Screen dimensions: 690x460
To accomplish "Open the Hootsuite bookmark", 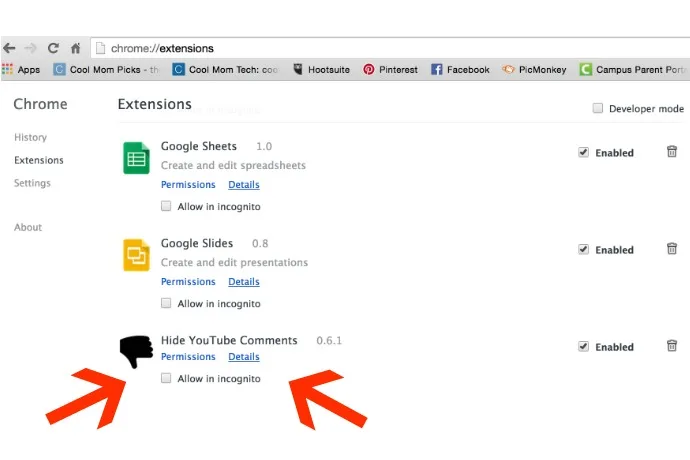I will (322, 70).
